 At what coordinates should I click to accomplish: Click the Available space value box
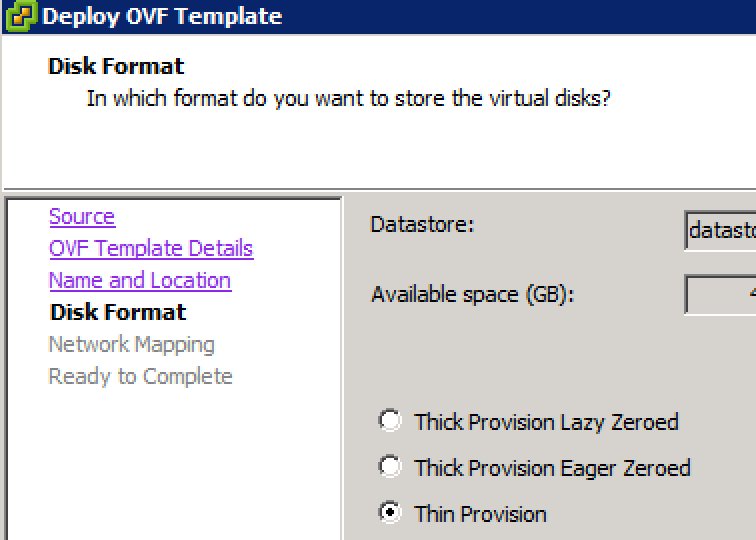pos(720,294)
